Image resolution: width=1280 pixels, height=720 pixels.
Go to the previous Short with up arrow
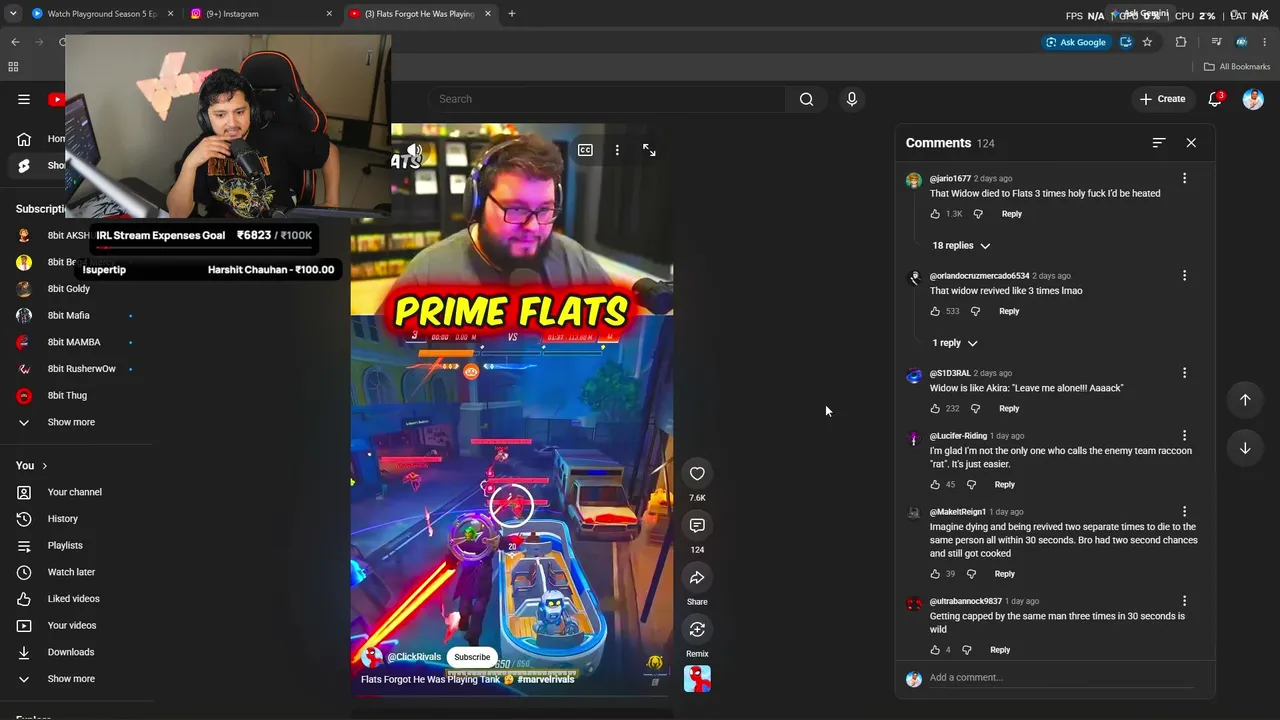1245,400
